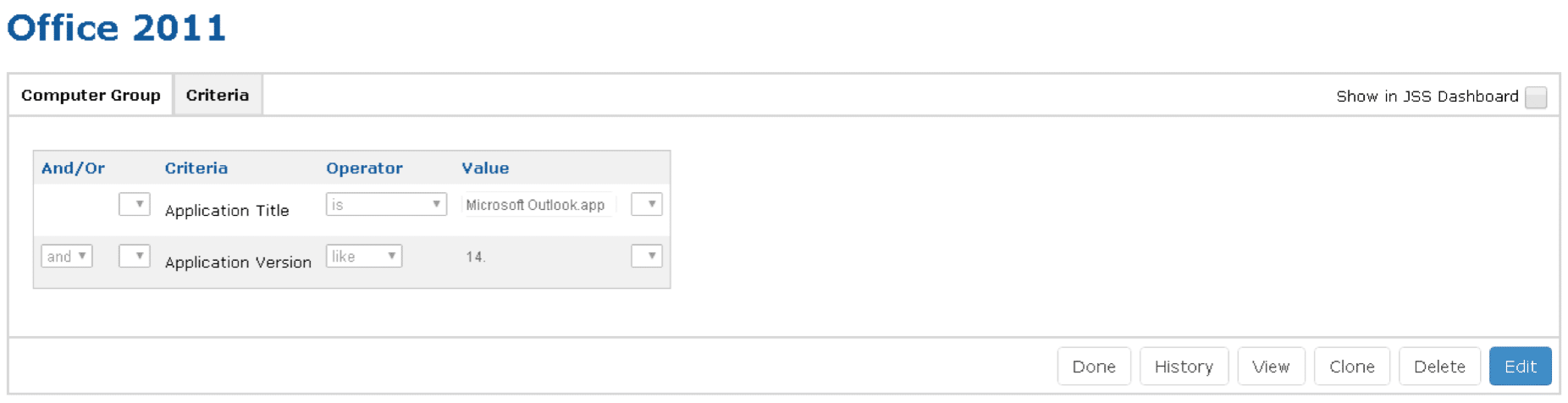
Task: Expand the 'and' And/Or dropdown
Action: tap(67, 257)
